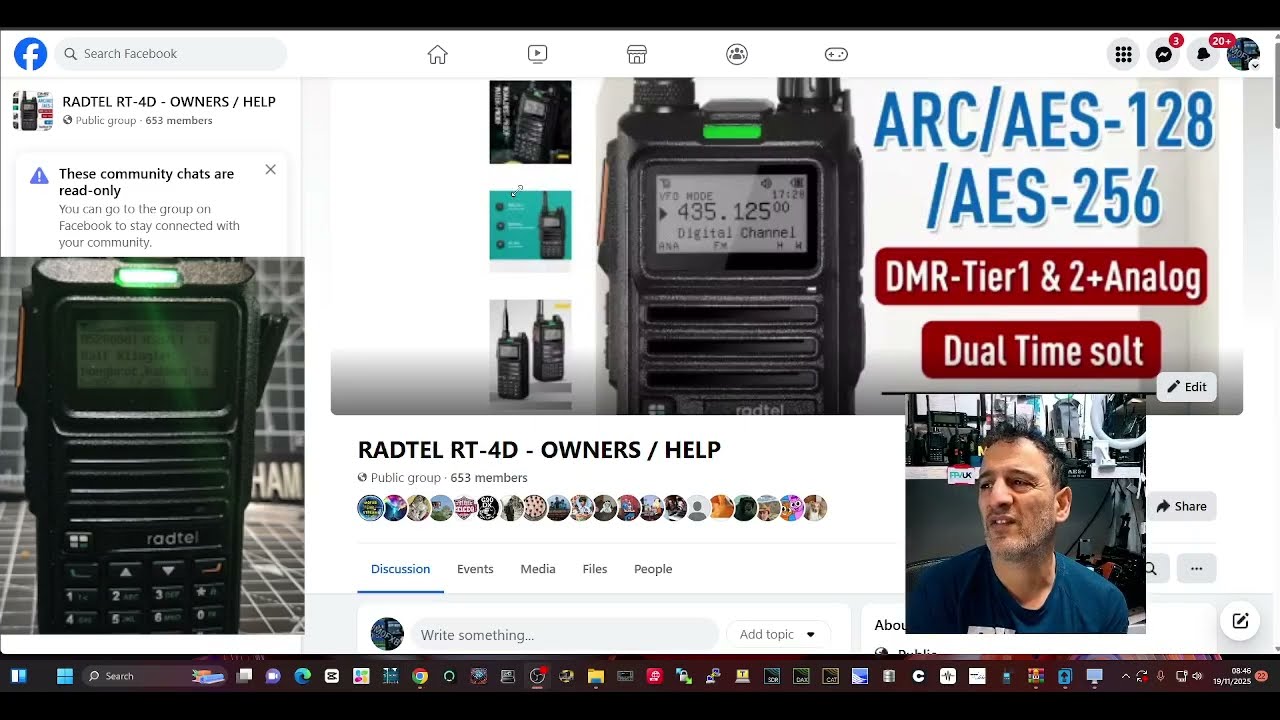Open the Facebook menu grid icon
The width and height of the screenshot is (1280, 720).
[1124, 54]
